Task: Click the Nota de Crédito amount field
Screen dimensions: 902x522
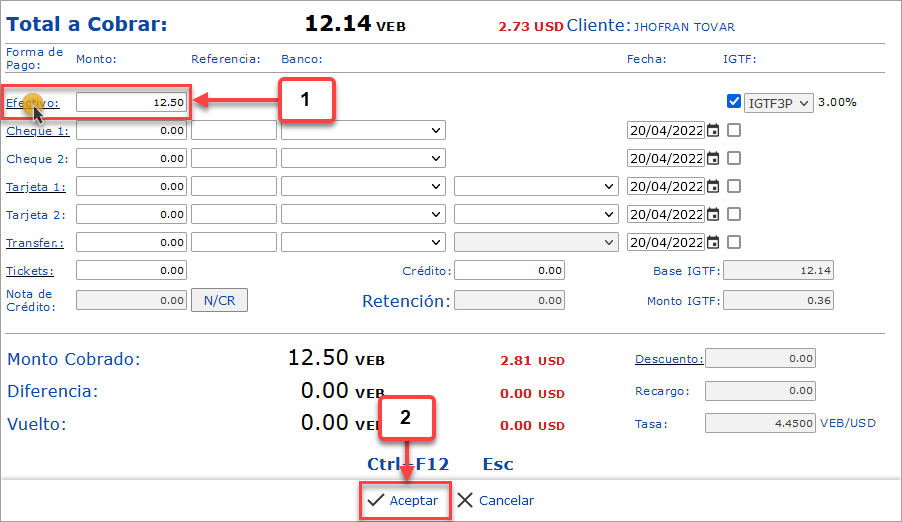Action: (x=131, y=300)
